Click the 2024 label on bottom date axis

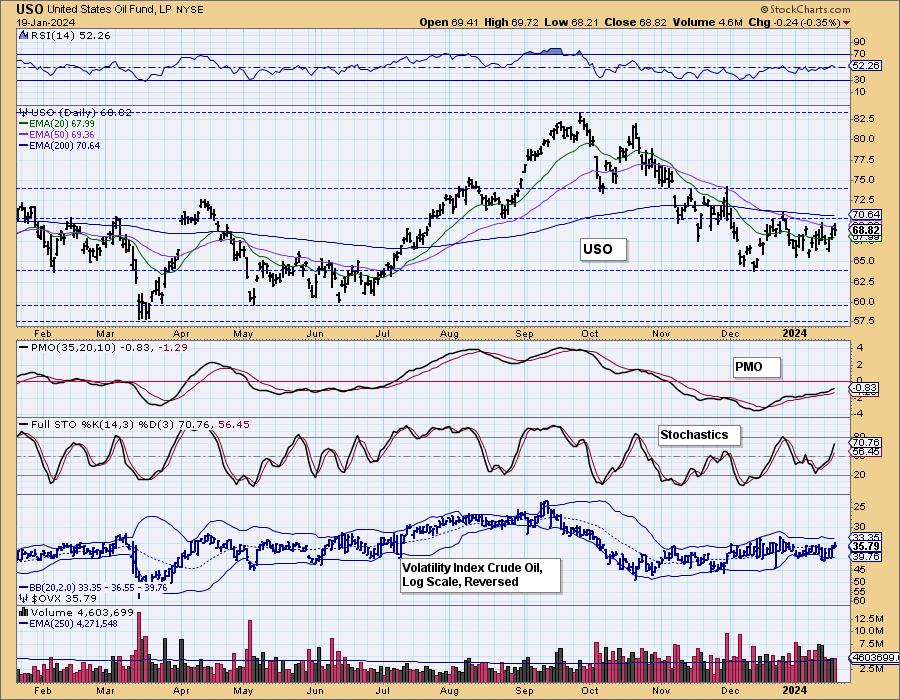click(x=795, y=690)
